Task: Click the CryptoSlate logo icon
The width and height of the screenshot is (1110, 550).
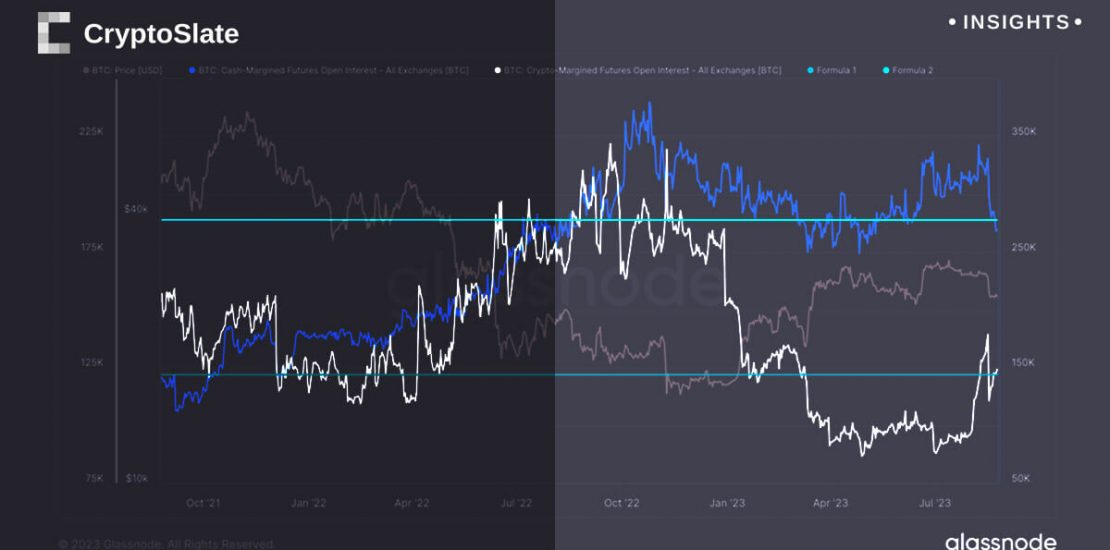Action: point(54,33)
